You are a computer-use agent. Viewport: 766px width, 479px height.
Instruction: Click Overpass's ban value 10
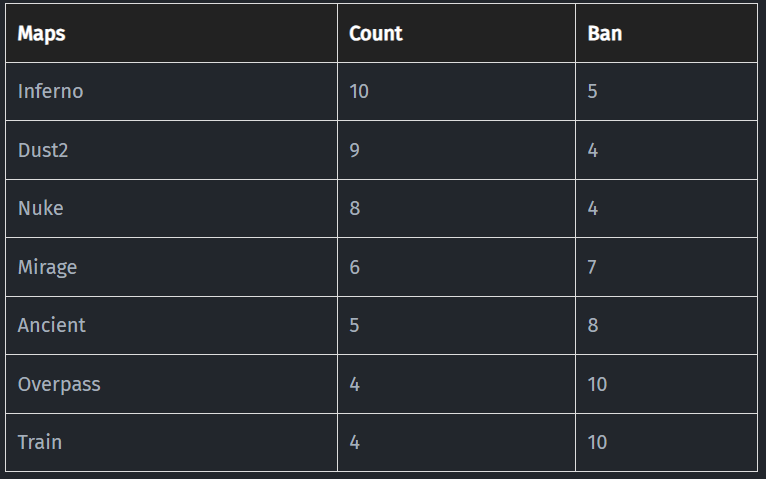597,384
